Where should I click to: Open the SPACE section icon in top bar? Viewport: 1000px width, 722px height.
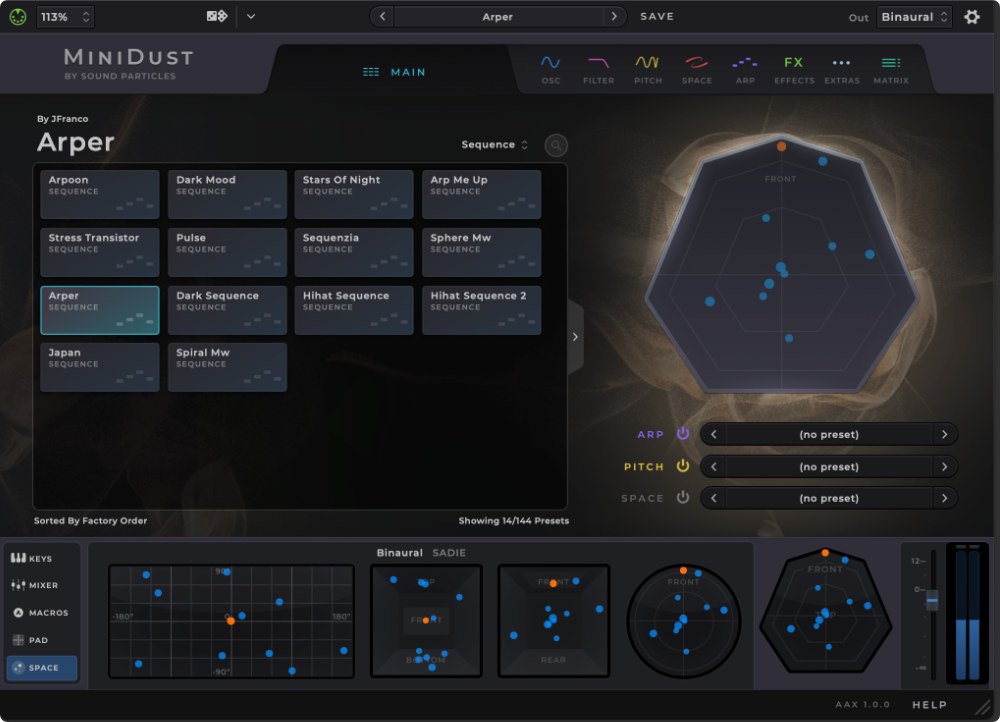pos(696,70)
